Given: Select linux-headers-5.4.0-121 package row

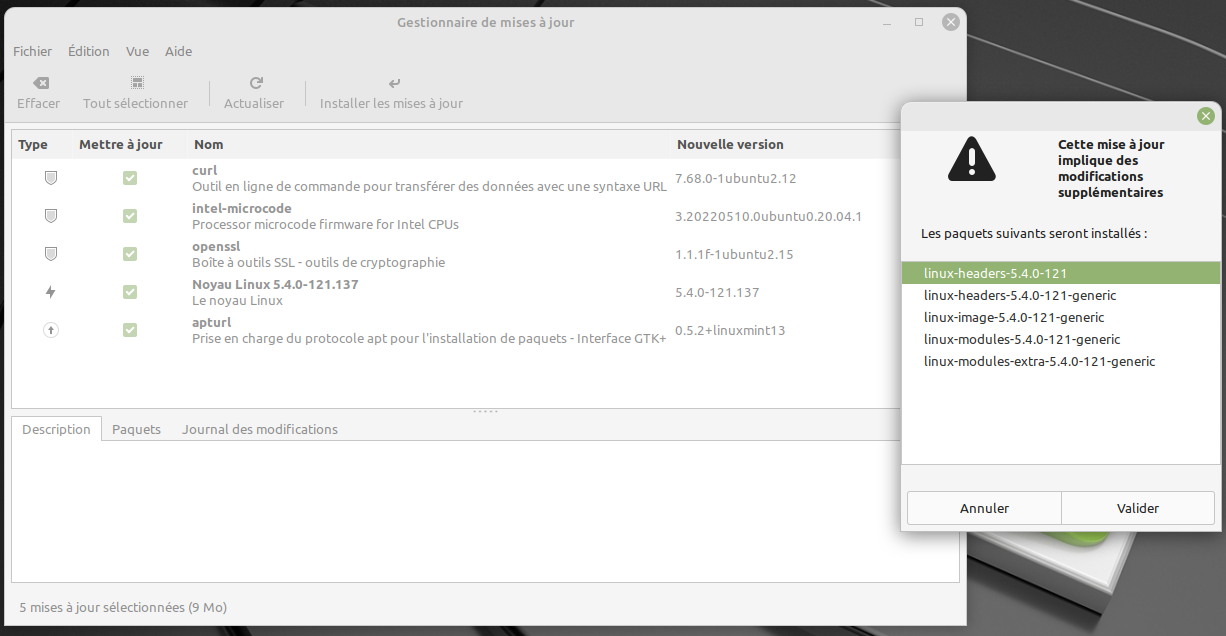Looking at the screenshot, I should click(1061, 273).
